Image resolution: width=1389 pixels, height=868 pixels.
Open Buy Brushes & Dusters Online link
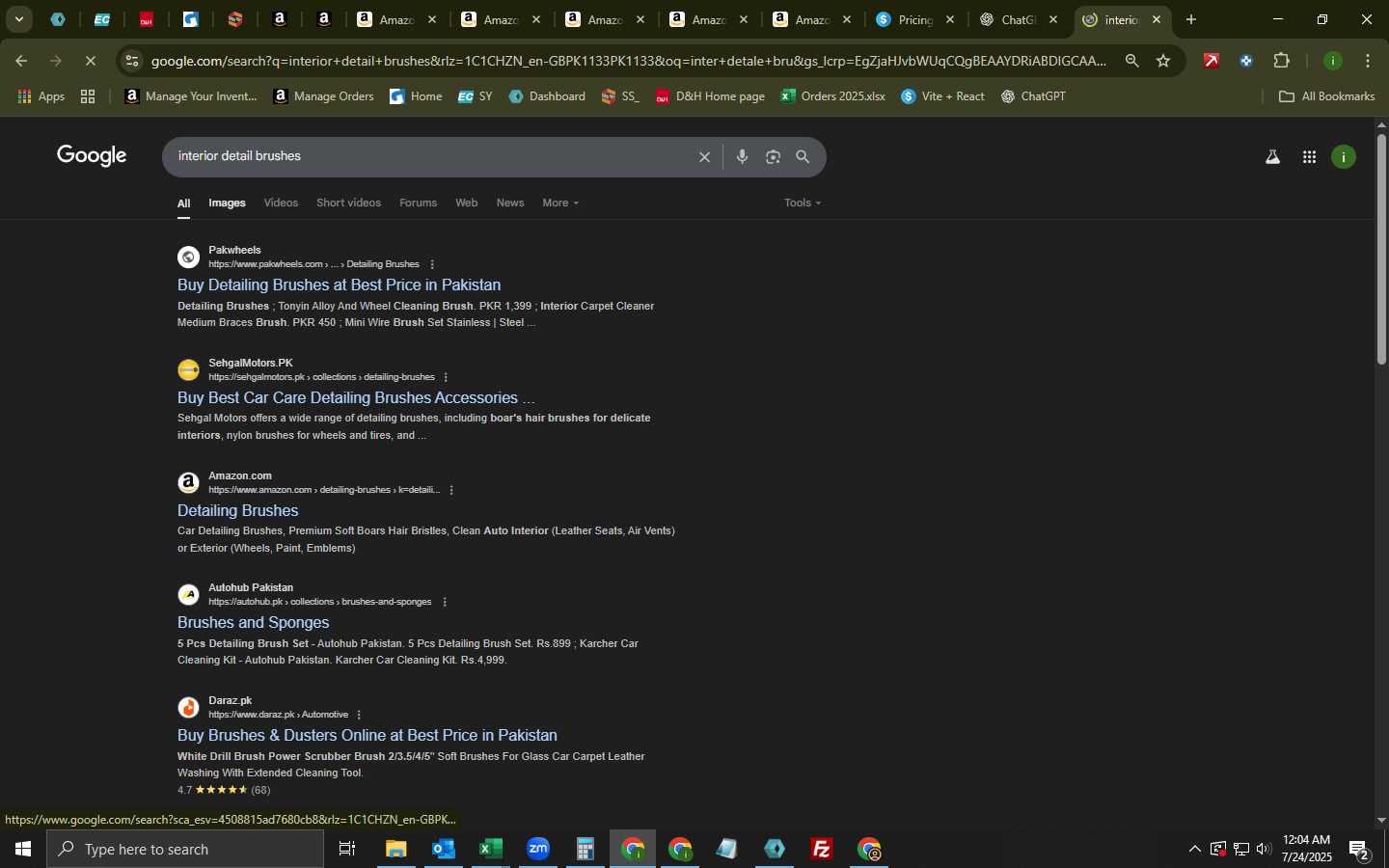(x=367, y=736)
